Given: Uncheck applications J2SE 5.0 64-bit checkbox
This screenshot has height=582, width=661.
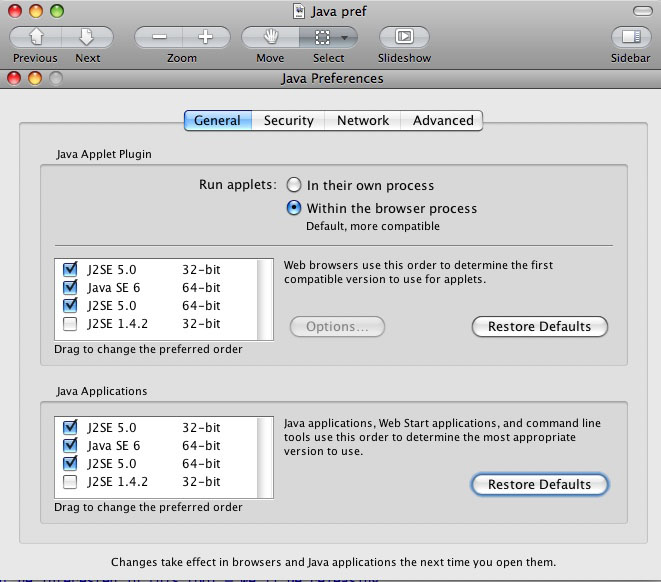Looking at the screenshot, I should [x=70, y=463].
